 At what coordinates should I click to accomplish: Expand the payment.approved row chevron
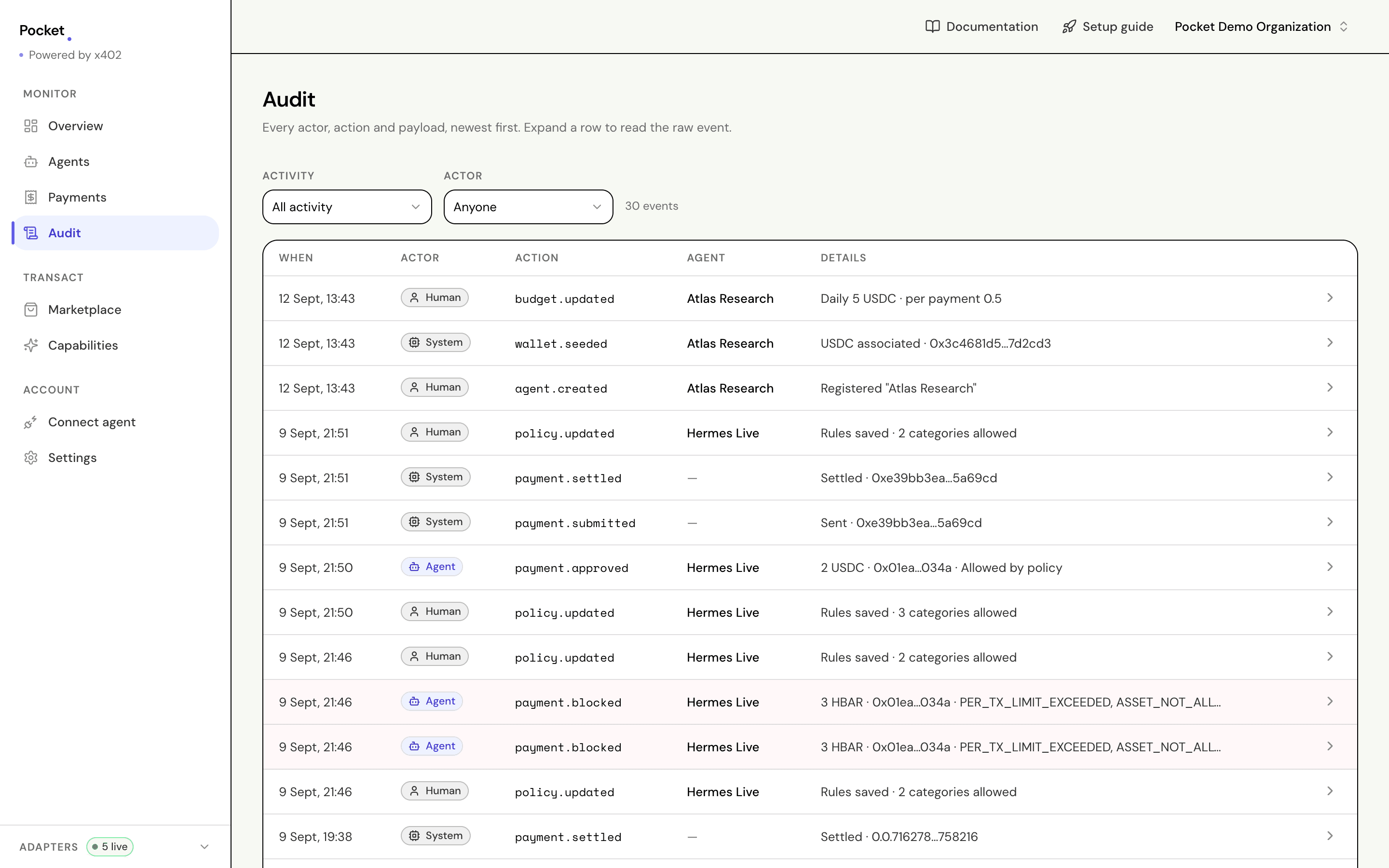[1330, 567]
